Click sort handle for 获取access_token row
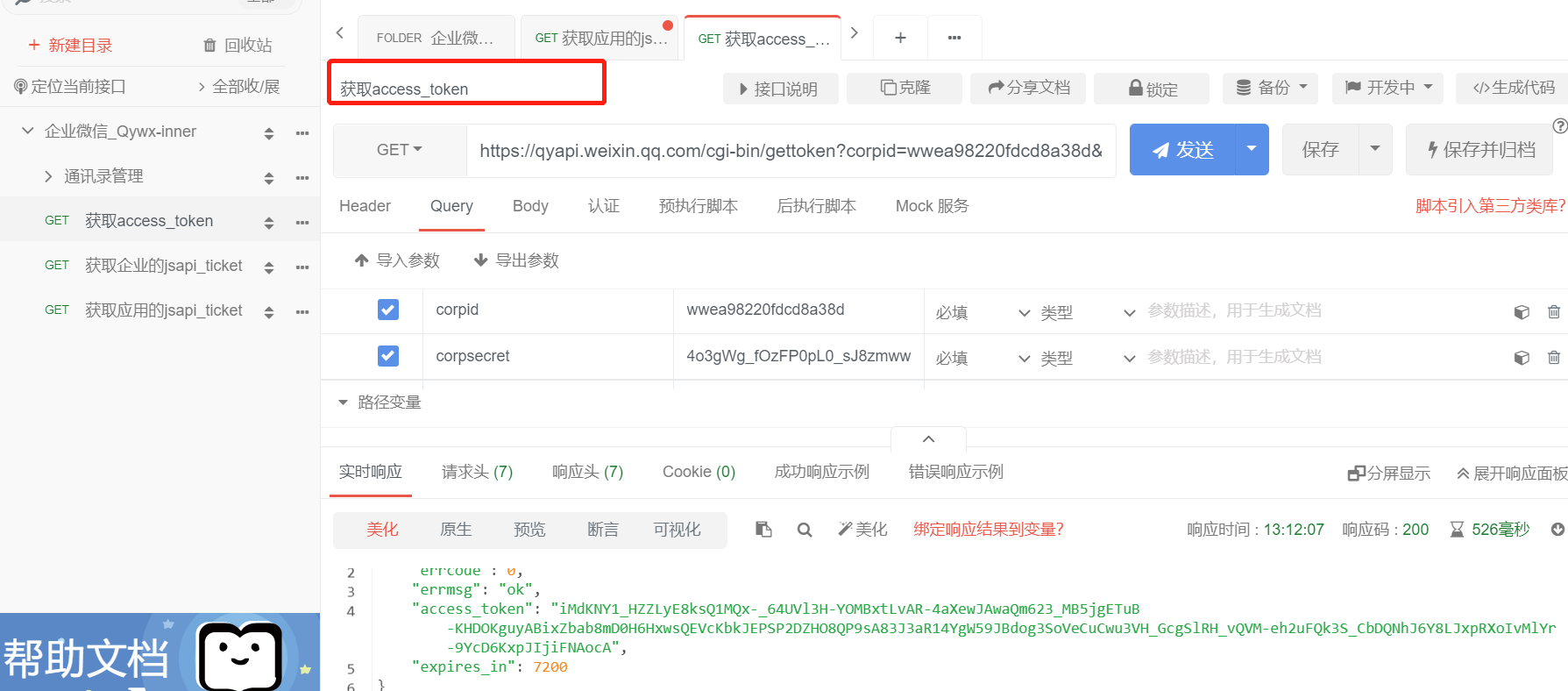The image size is (1568, 691). 269,223
